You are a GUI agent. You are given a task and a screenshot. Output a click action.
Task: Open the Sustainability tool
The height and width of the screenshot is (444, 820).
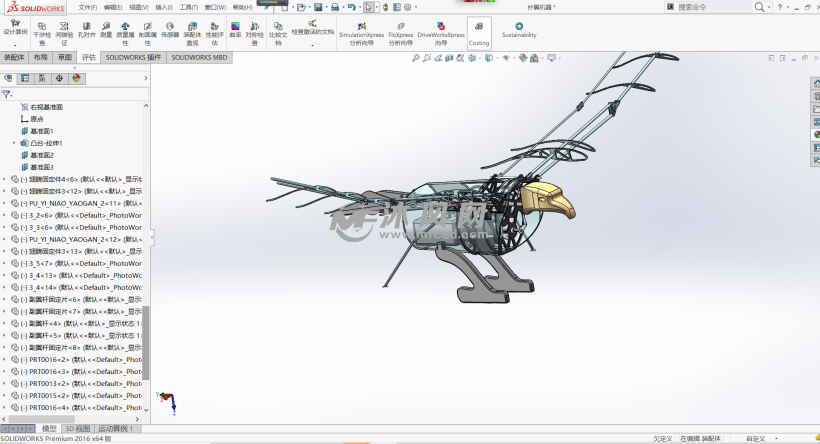519,30
